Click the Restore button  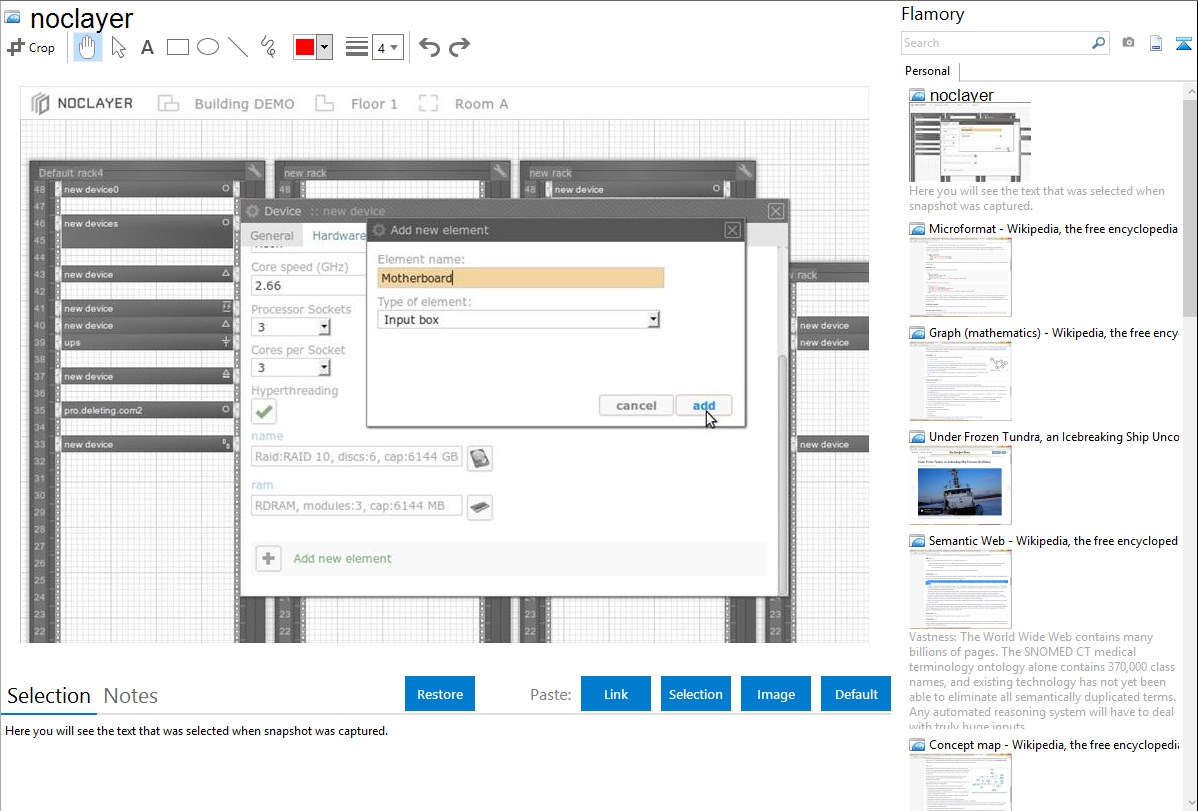click(x=440, y=694)
